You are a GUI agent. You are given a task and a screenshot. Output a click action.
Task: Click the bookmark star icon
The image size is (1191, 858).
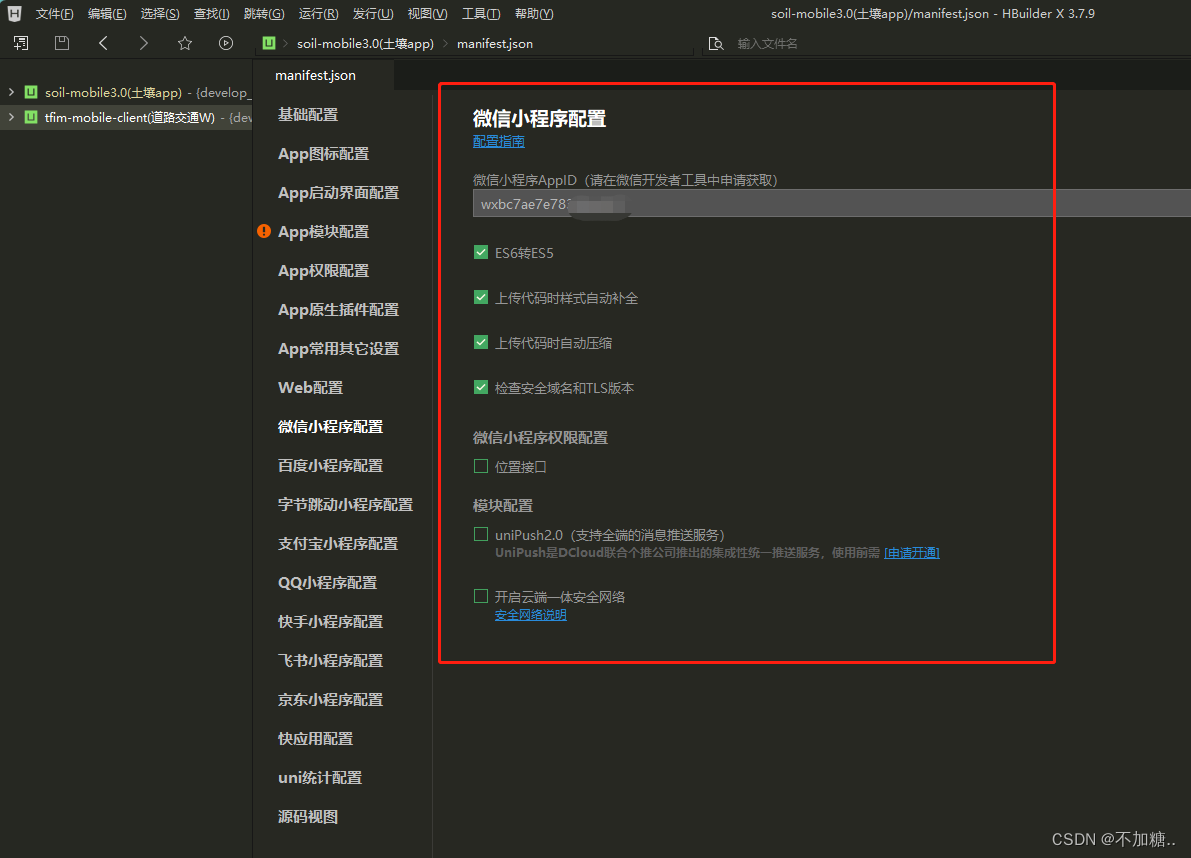185,43
